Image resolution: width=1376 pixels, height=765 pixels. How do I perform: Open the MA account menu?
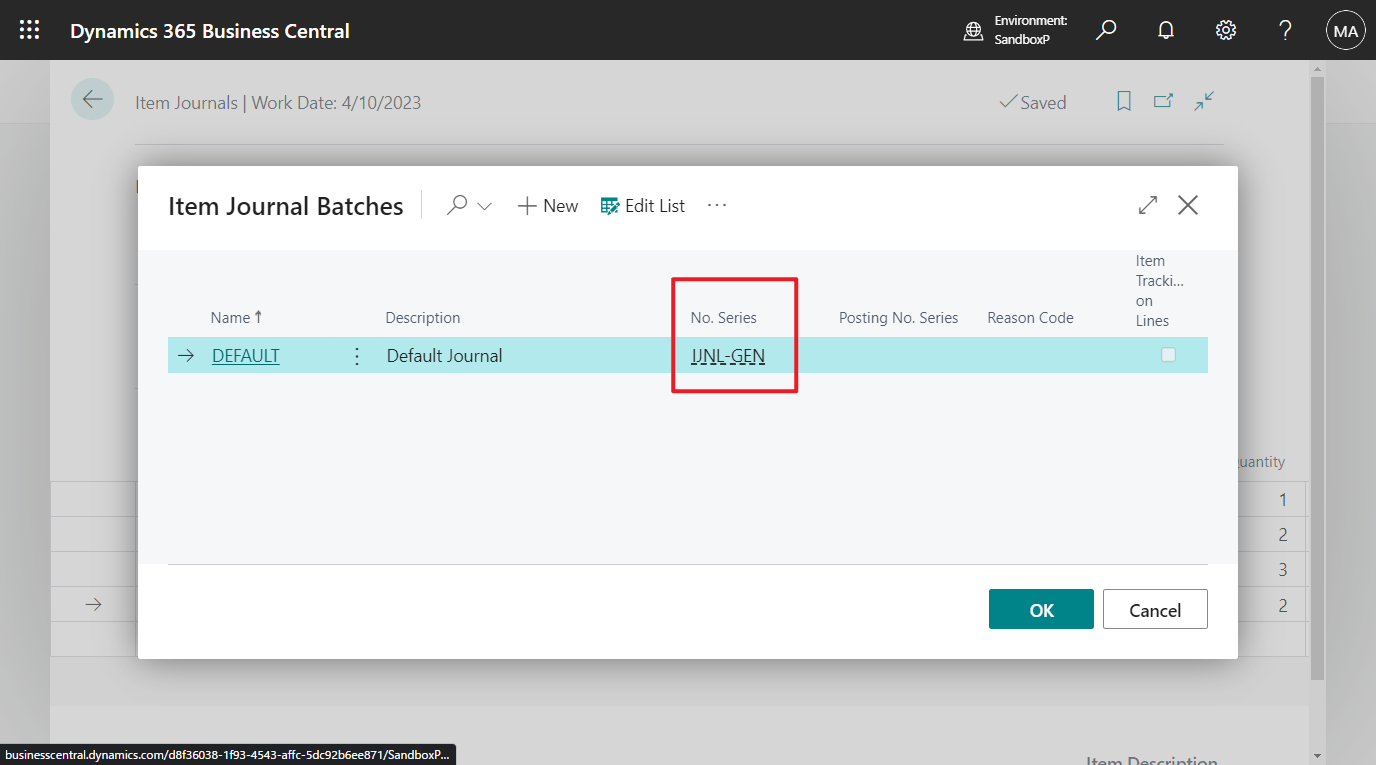1345,29
